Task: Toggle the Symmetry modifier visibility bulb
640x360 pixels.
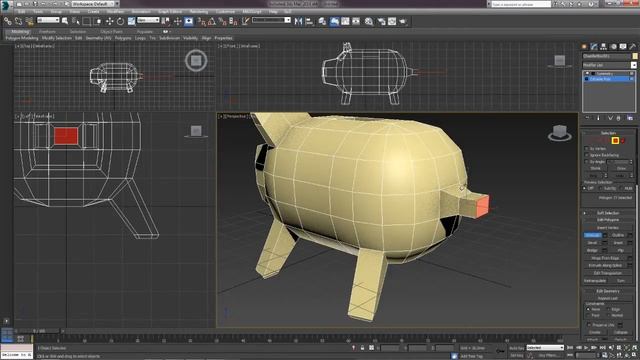Action: coord(587,74)
